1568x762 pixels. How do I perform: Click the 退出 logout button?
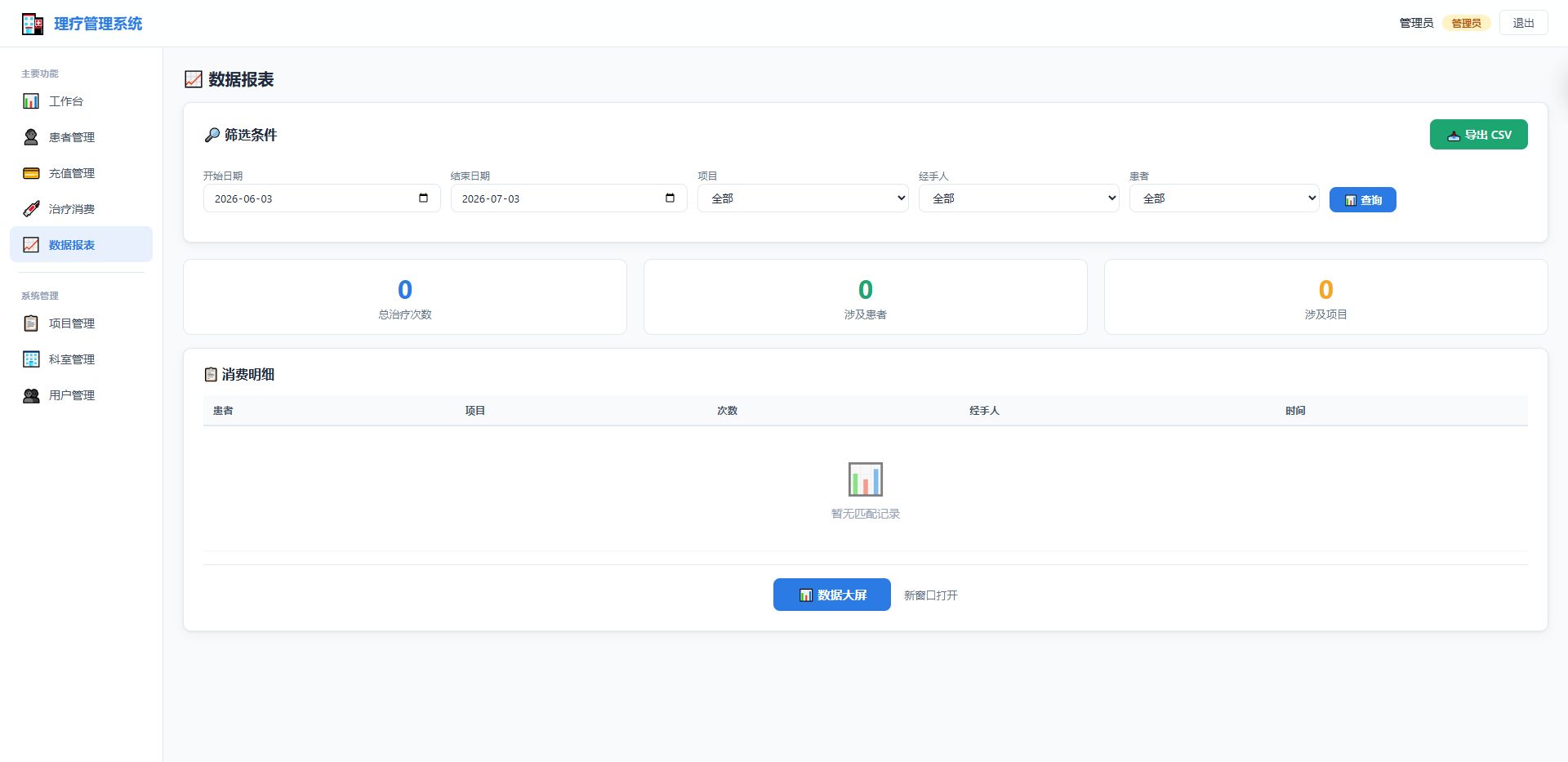[1523, 23]
